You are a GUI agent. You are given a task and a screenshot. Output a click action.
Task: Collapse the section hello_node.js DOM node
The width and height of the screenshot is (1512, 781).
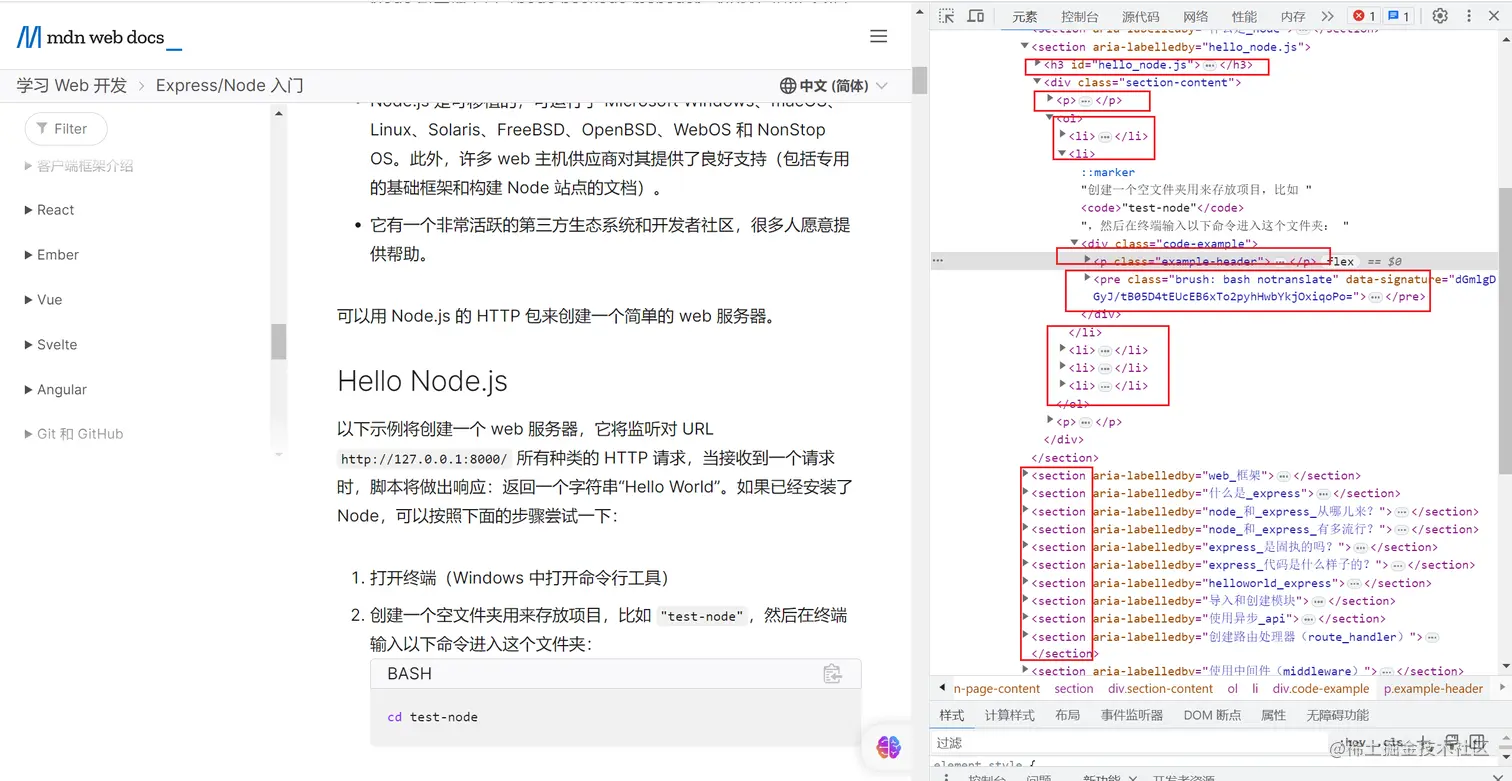coord(1024,46)
